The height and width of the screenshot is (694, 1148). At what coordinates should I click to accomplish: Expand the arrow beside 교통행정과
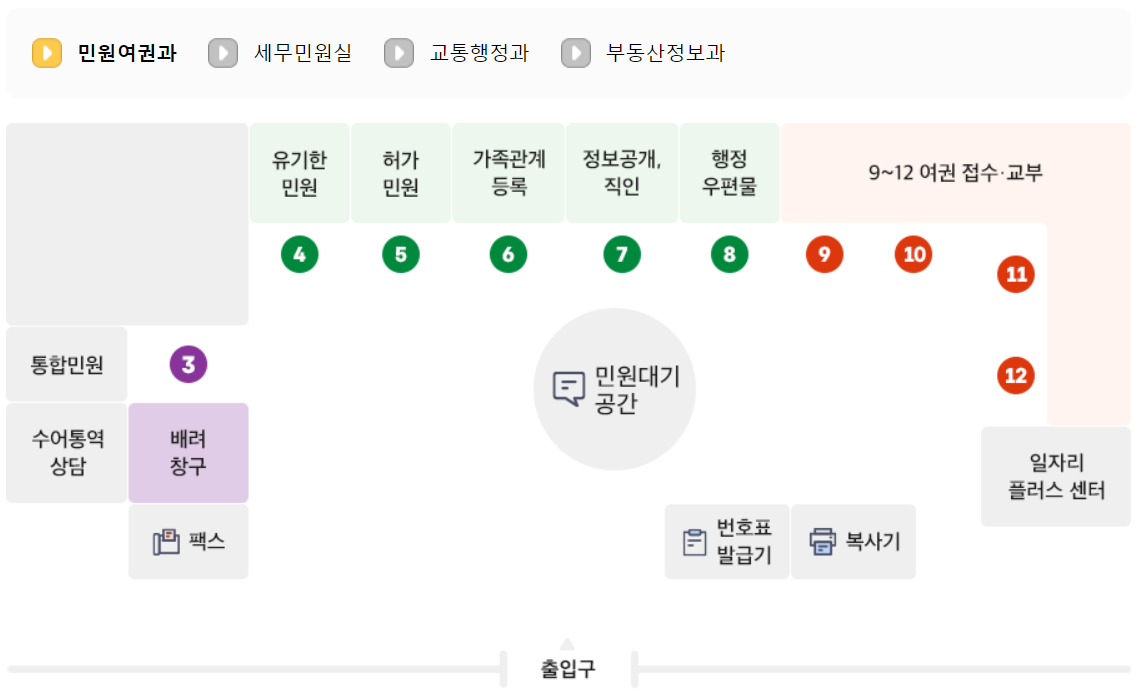click(x=399, y=53)
